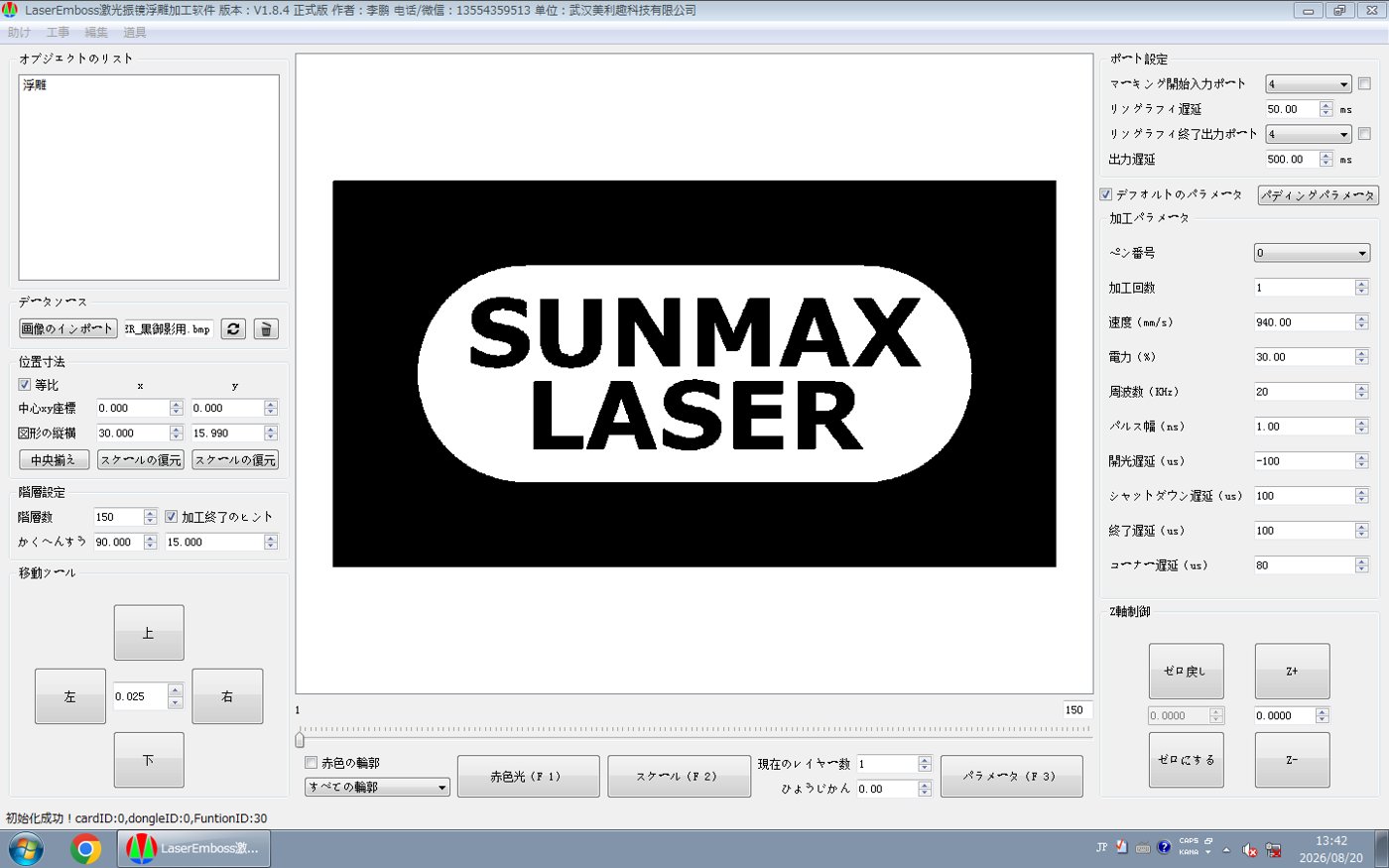The image size is (1389, 868).
Task: Enable the マーキング開始入力ポート checkbox
Action: coord(1364,84)
